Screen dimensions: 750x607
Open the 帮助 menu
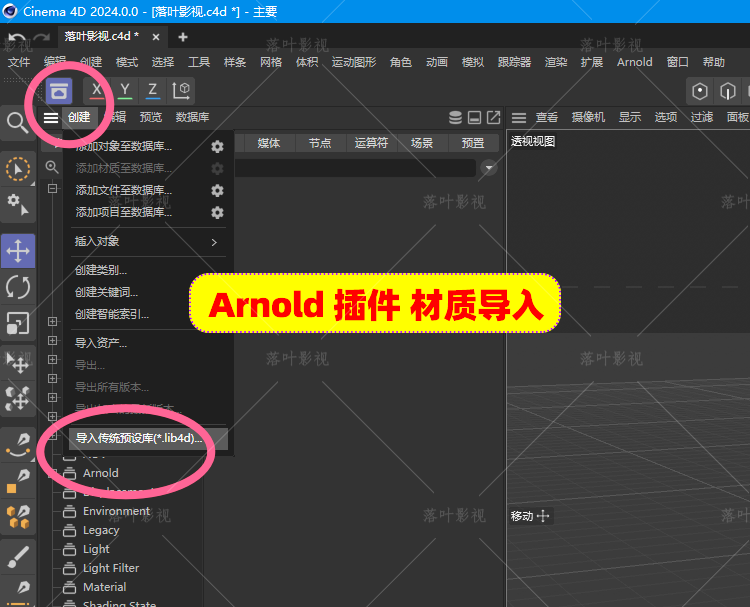(714, 62)
